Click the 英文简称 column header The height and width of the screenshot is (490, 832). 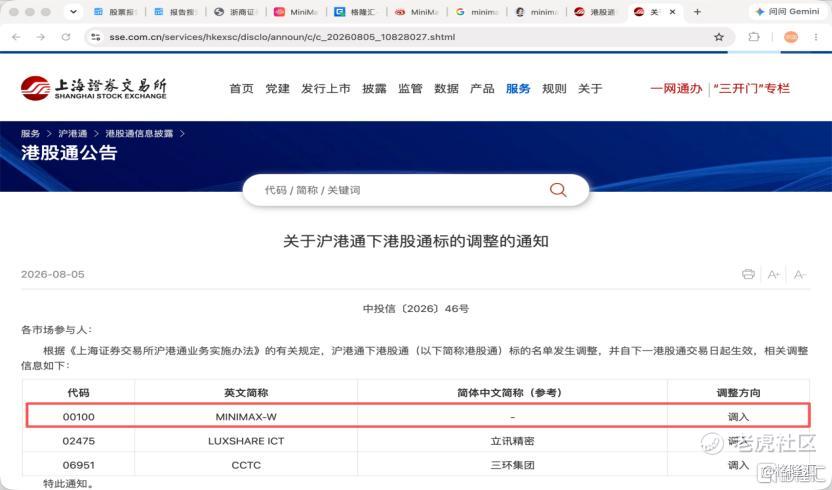(246, 393)
